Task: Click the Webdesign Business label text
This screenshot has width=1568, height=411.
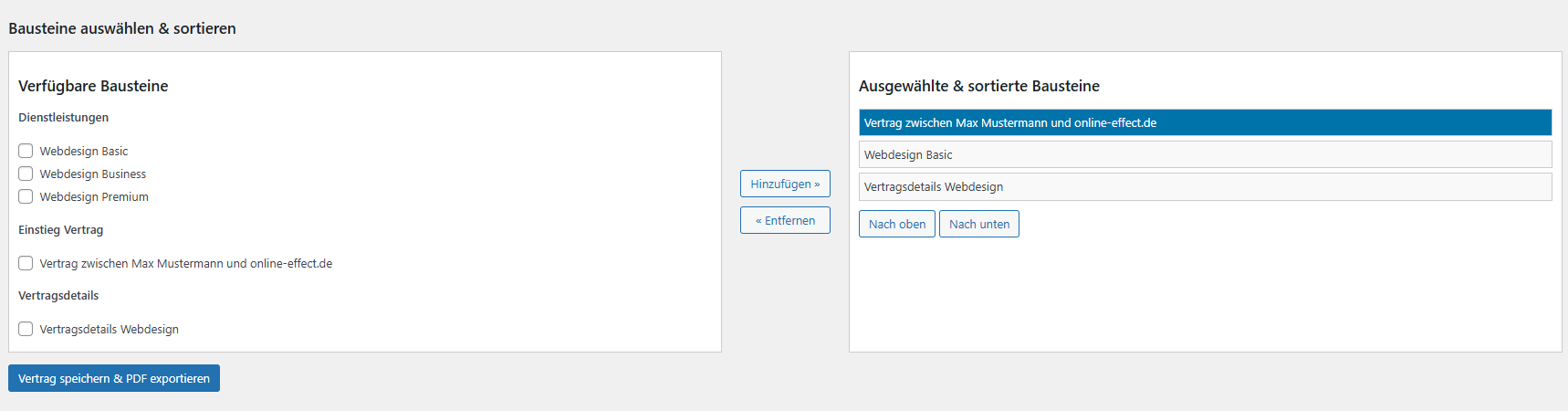Action: pyautogui.click(x=92, y=174)
